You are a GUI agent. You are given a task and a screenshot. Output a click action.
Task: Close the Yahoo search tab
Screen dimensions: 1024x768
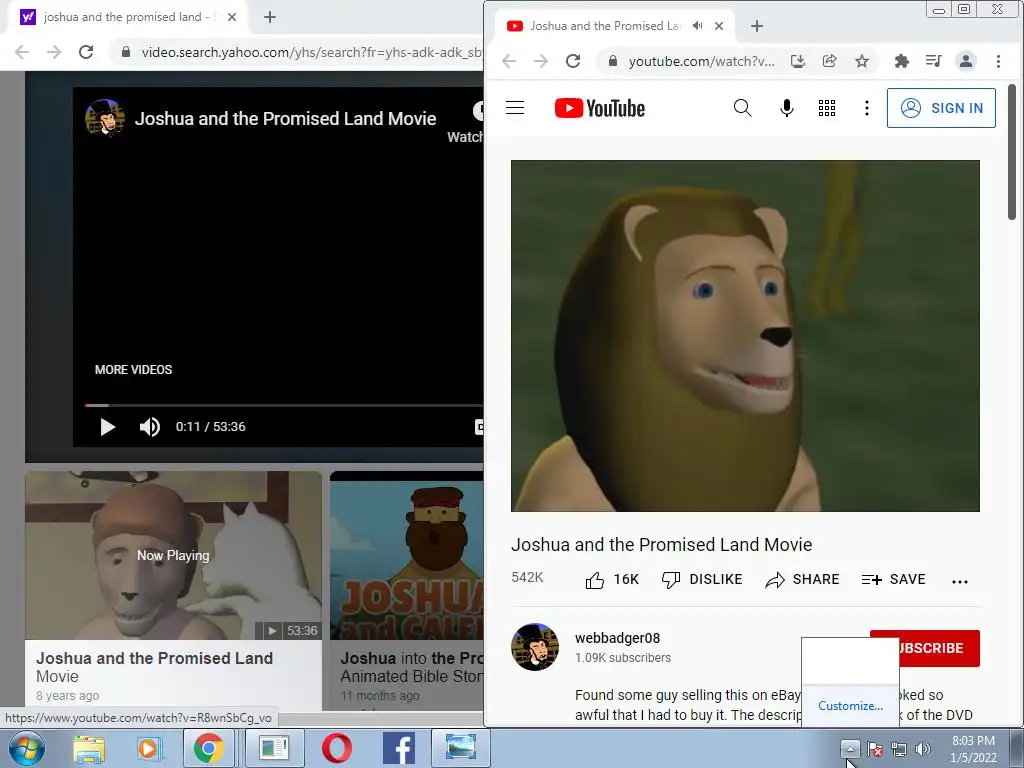tap(232, 17)
